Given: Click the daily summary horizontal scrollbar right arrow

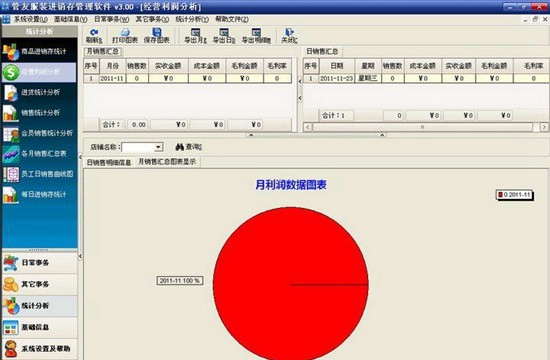Looking at the screenshot, I should tap(544, 127).
